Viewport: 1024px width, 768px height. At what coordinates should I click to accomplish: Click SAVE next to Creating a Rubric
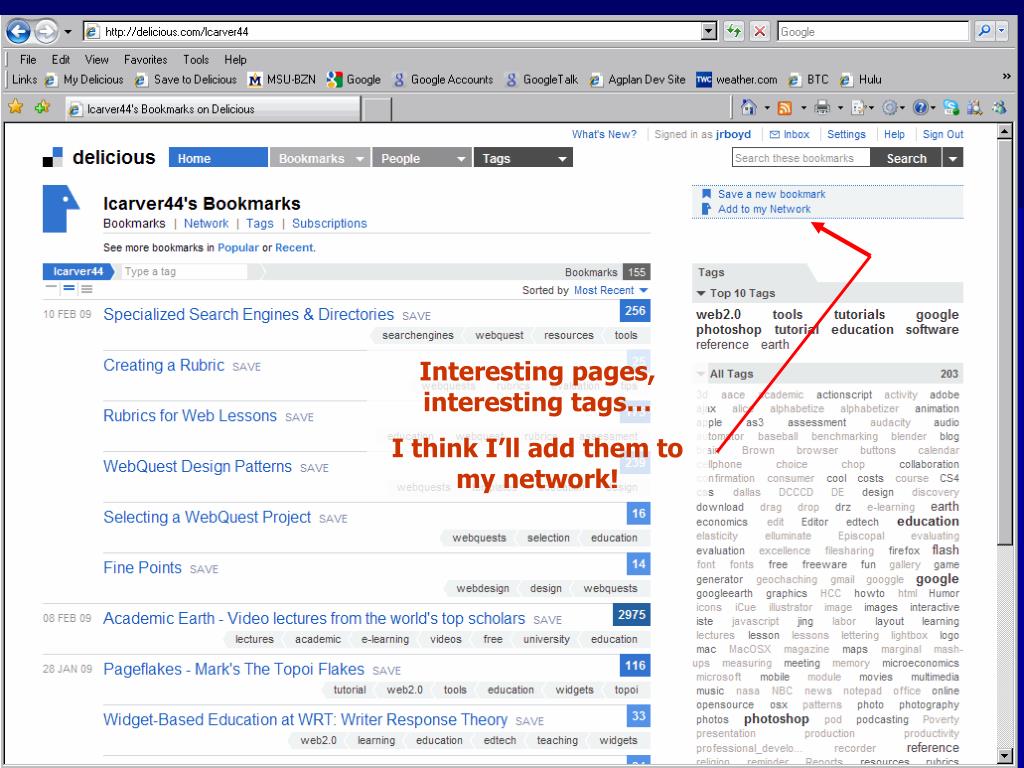click(x=246, y=367)
